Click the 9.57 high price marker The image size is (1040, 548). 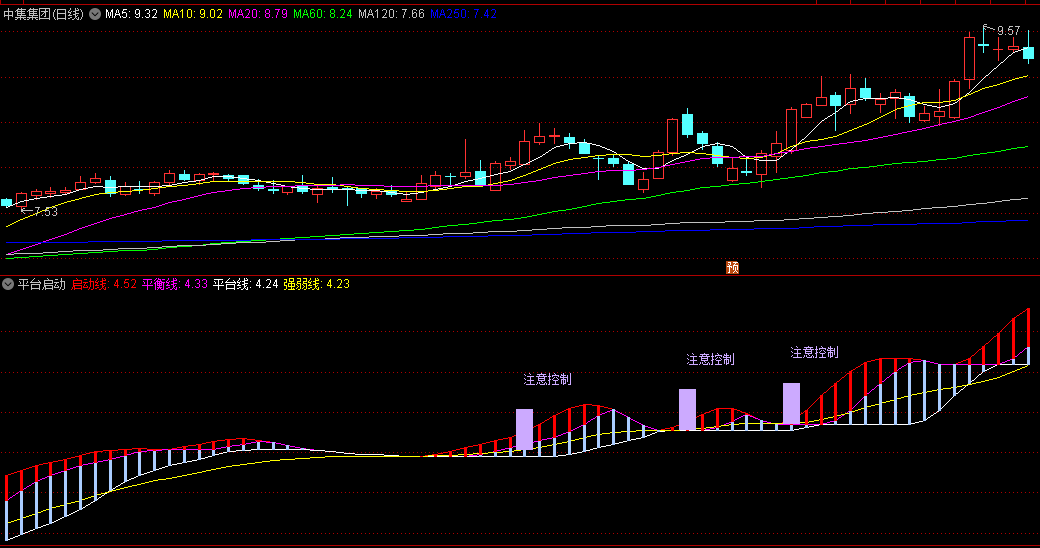1008,31
